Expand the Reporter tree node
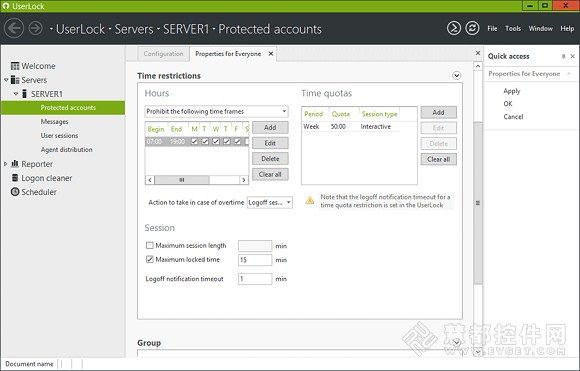Viewport: 580px width, 371px height. pyautogui.click(x=6, y=163)
